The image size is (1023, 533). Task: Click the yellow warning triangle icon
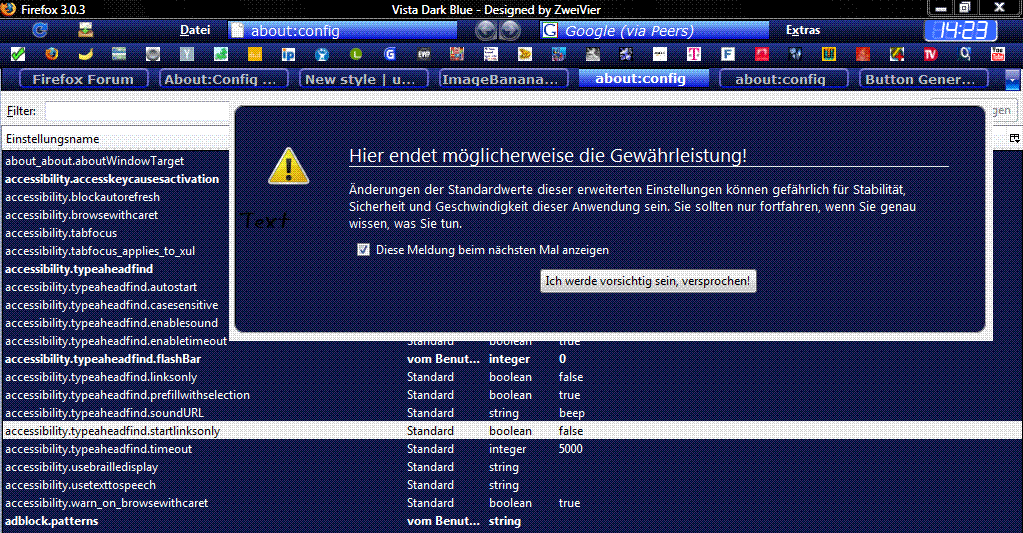tap(288, 166)
